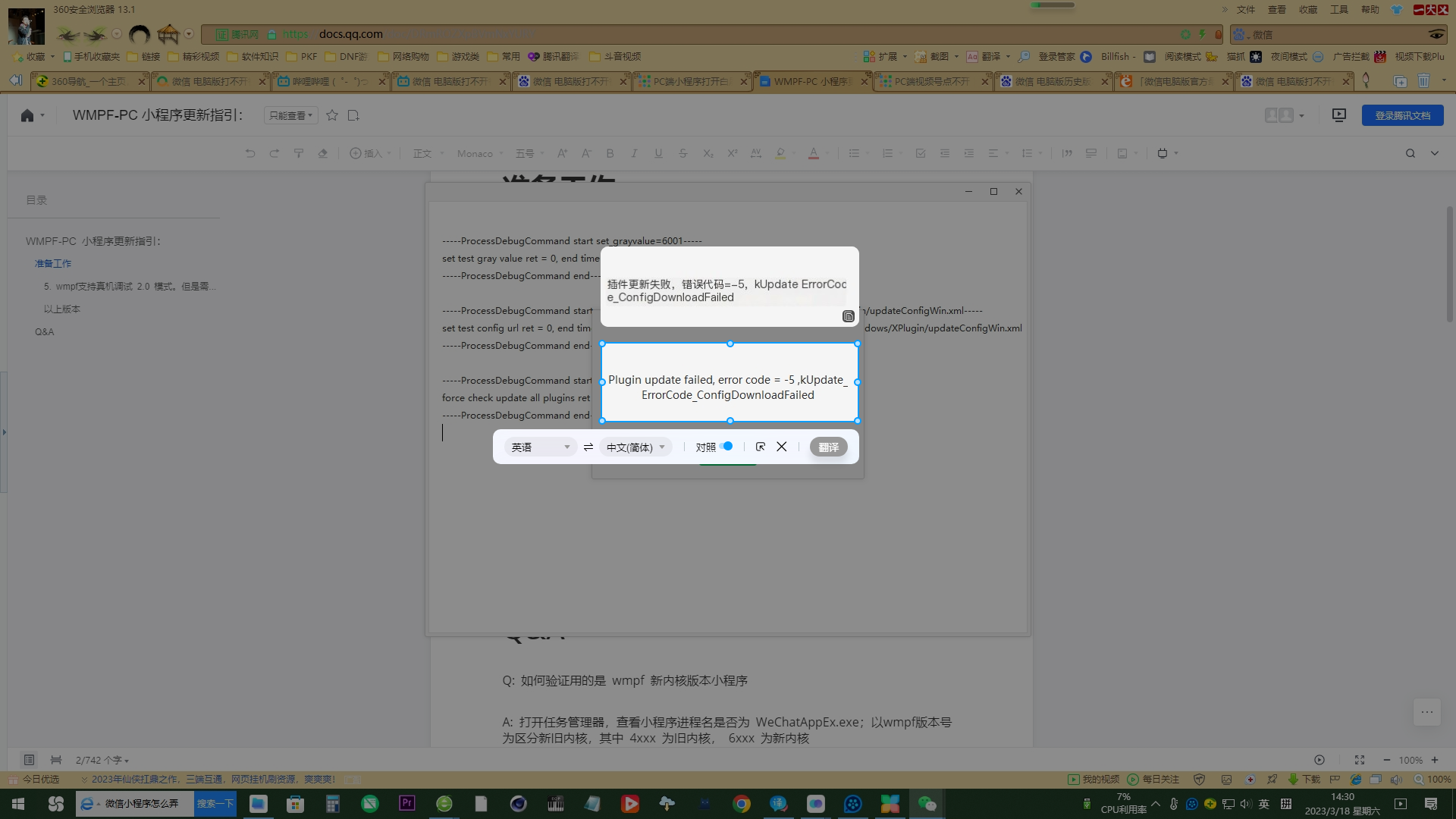The image size is (1456, 819).
Task: Open the 中文(简体) target language dropdown
Action: (635, 447)
